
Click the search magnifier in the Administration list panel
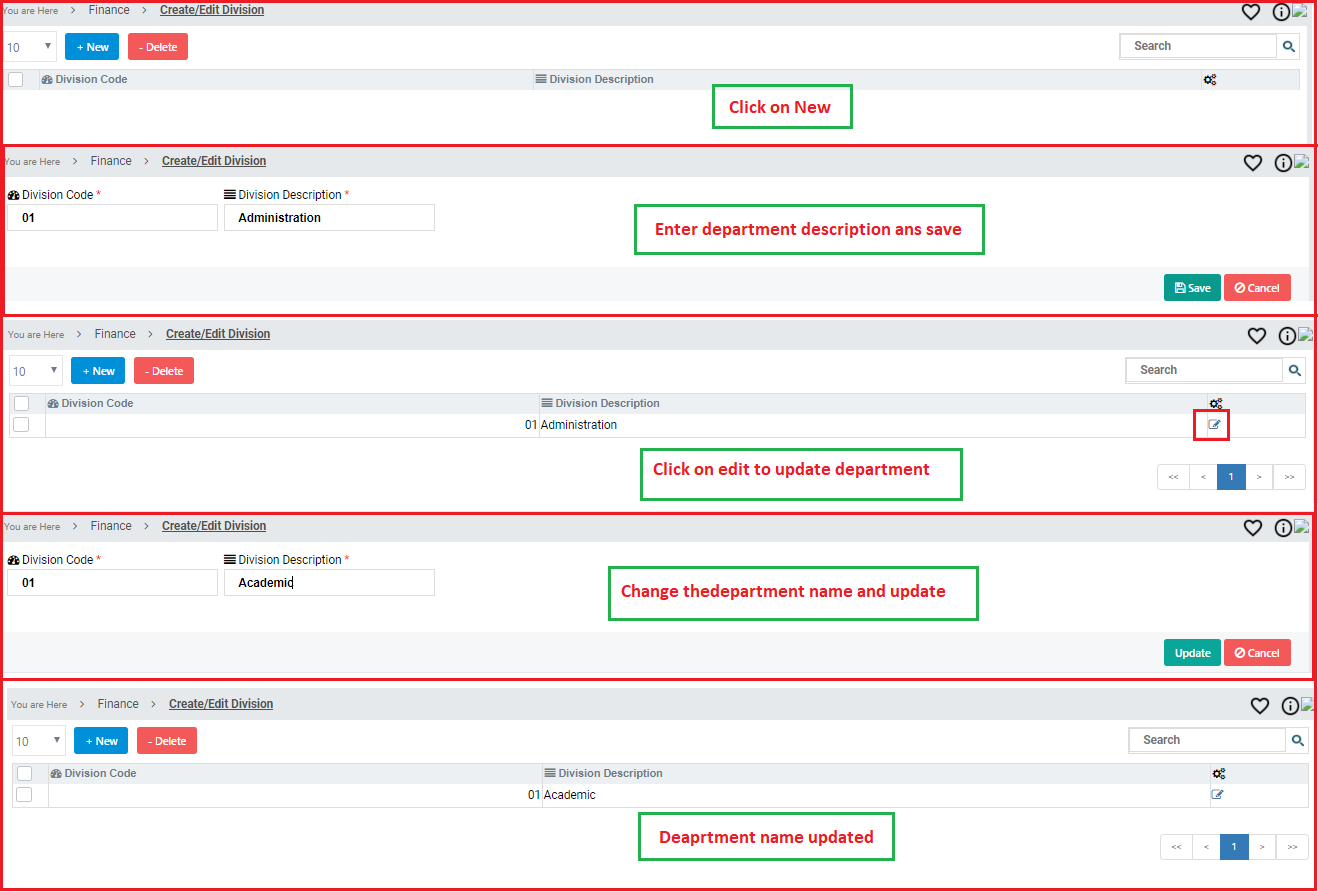(x=1295, y=370)
